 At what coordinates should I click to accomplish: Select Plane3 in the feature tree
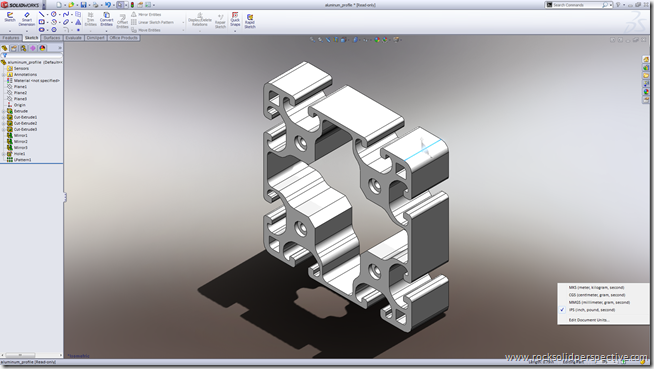tap(17, 99)
